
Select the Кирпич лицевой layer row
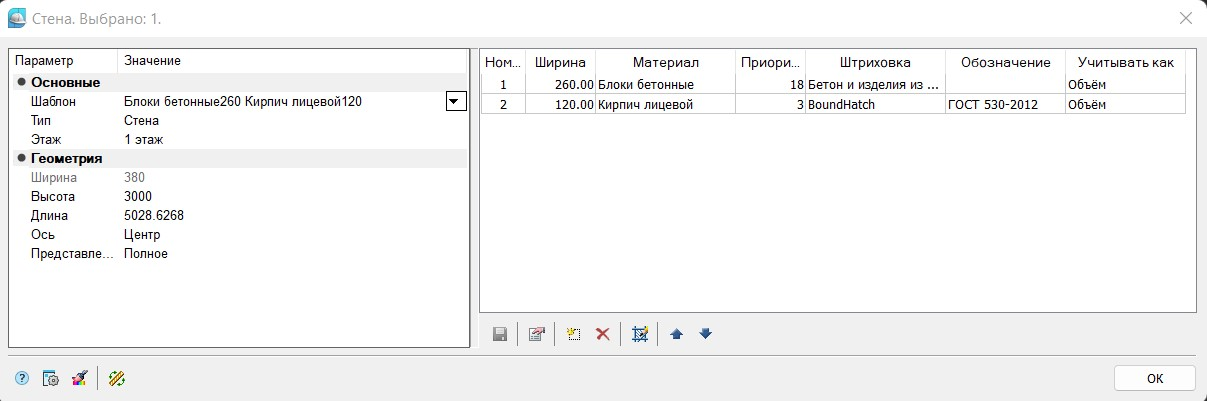pyautogui.click(x=833, y=104)
